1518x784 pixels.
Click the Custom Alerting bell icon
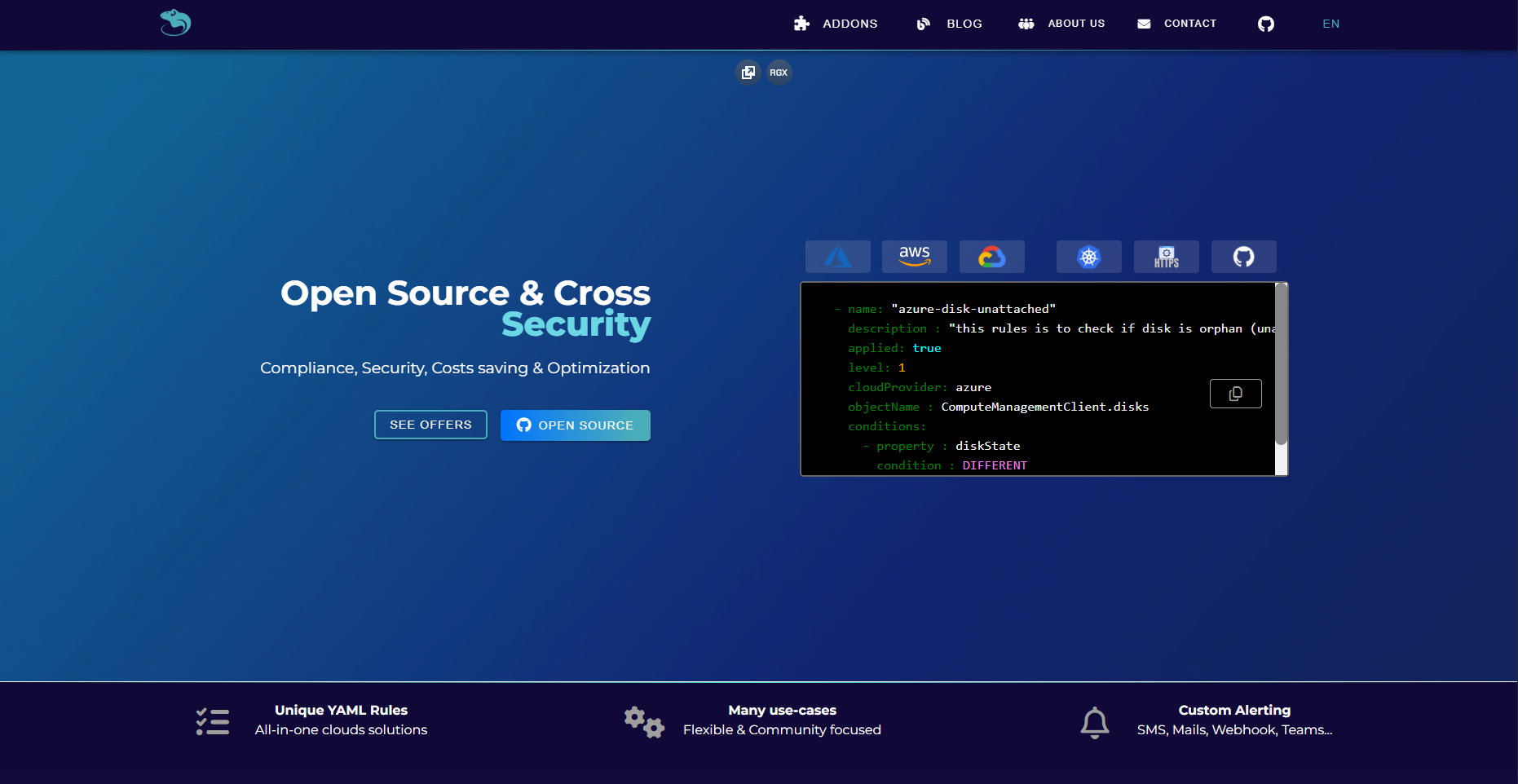(x=1094, y=722)
